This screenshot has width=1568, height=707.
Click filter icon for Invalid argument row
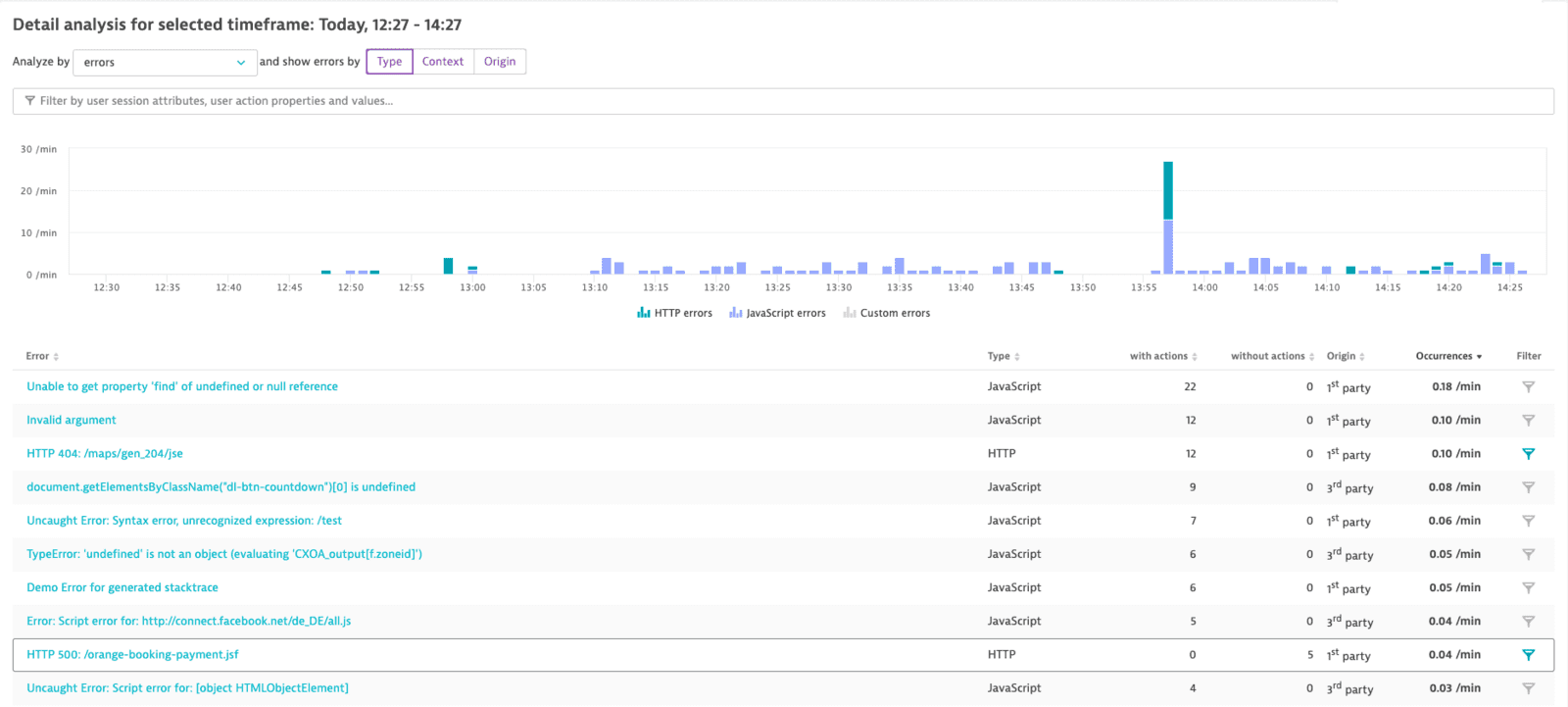click(x=1528, y=421)
